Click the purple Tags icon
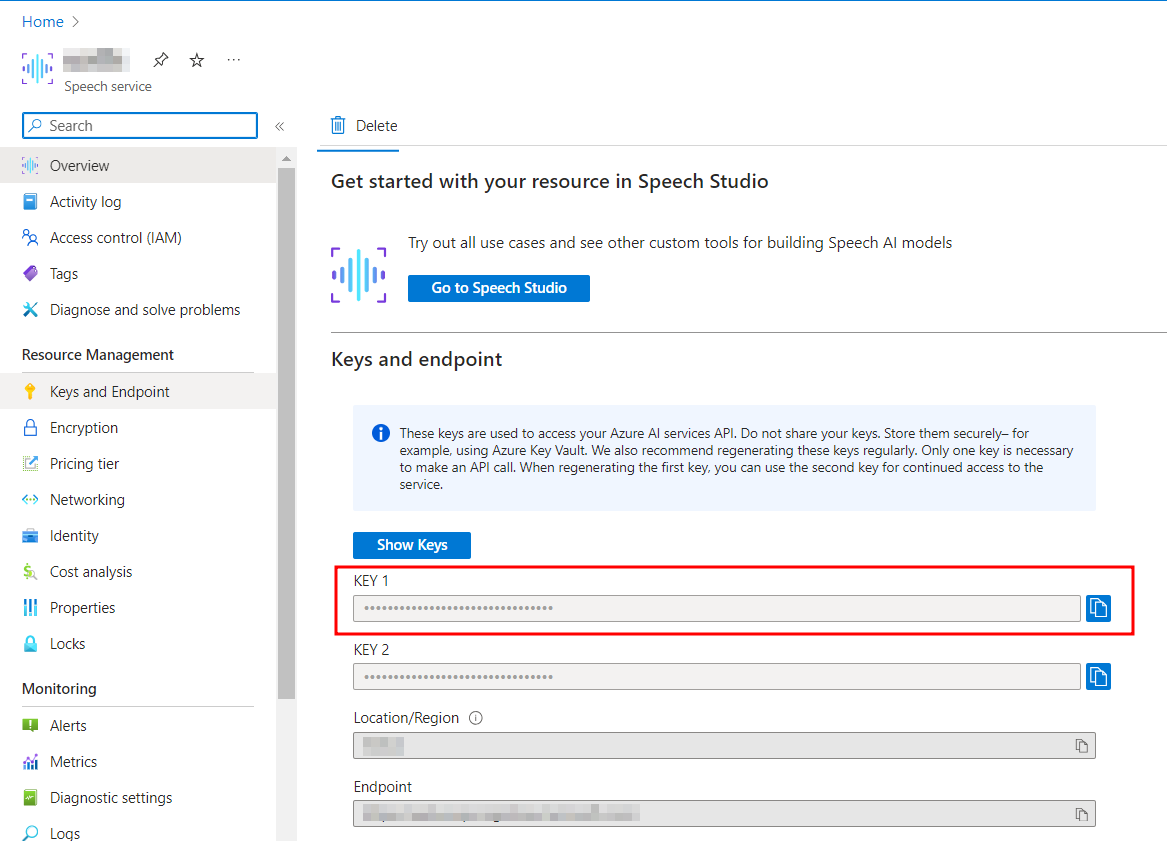This screenshot has width=1167, height=841. click(x=31, y=274)
